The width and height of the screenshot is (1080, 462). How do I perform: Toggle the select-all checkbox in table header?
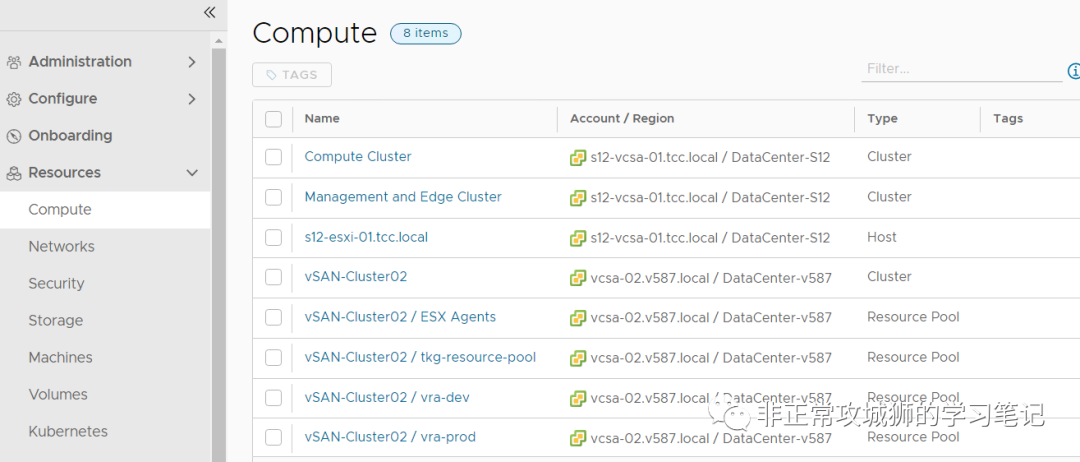coord(273,119)
